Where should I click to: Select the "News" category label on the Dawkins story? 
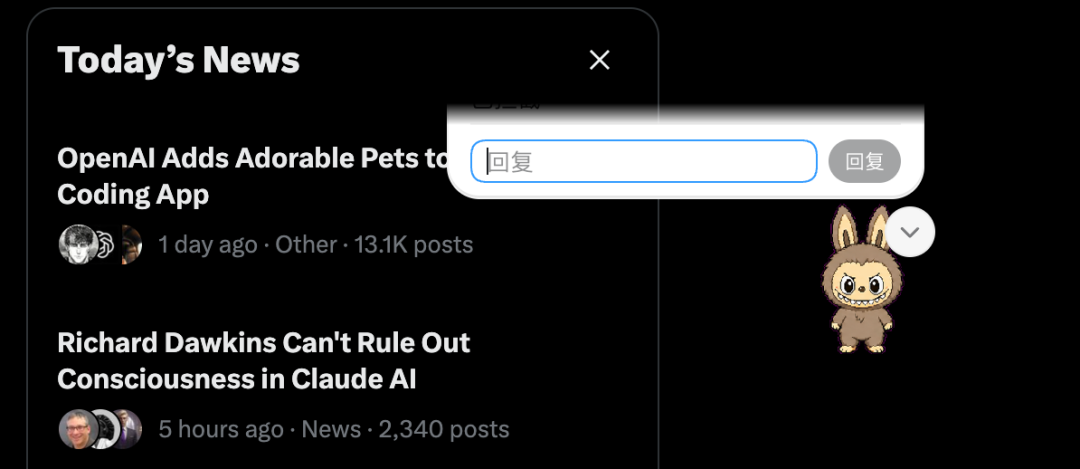331,430
